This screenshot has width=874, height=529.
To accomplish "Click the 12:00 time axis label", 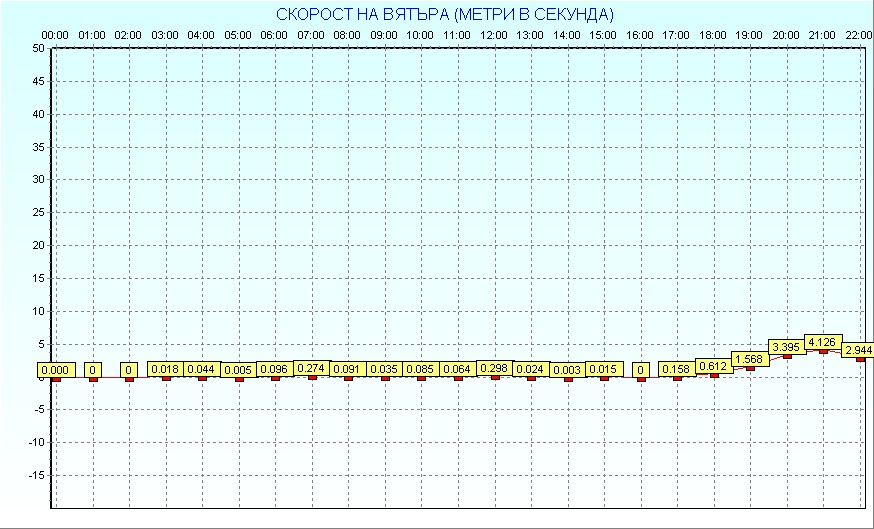I will point(494,35).
